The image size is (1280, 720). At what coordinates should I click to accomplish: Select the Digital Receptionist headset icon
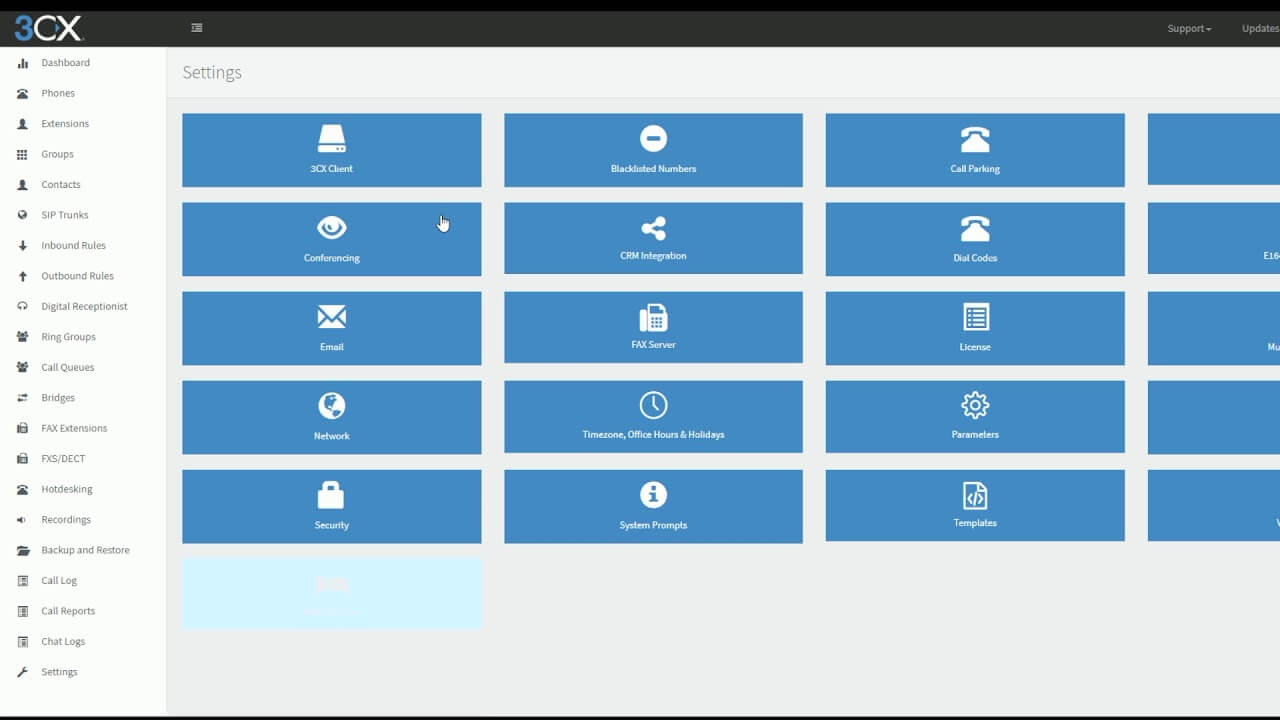click(22, 307)
